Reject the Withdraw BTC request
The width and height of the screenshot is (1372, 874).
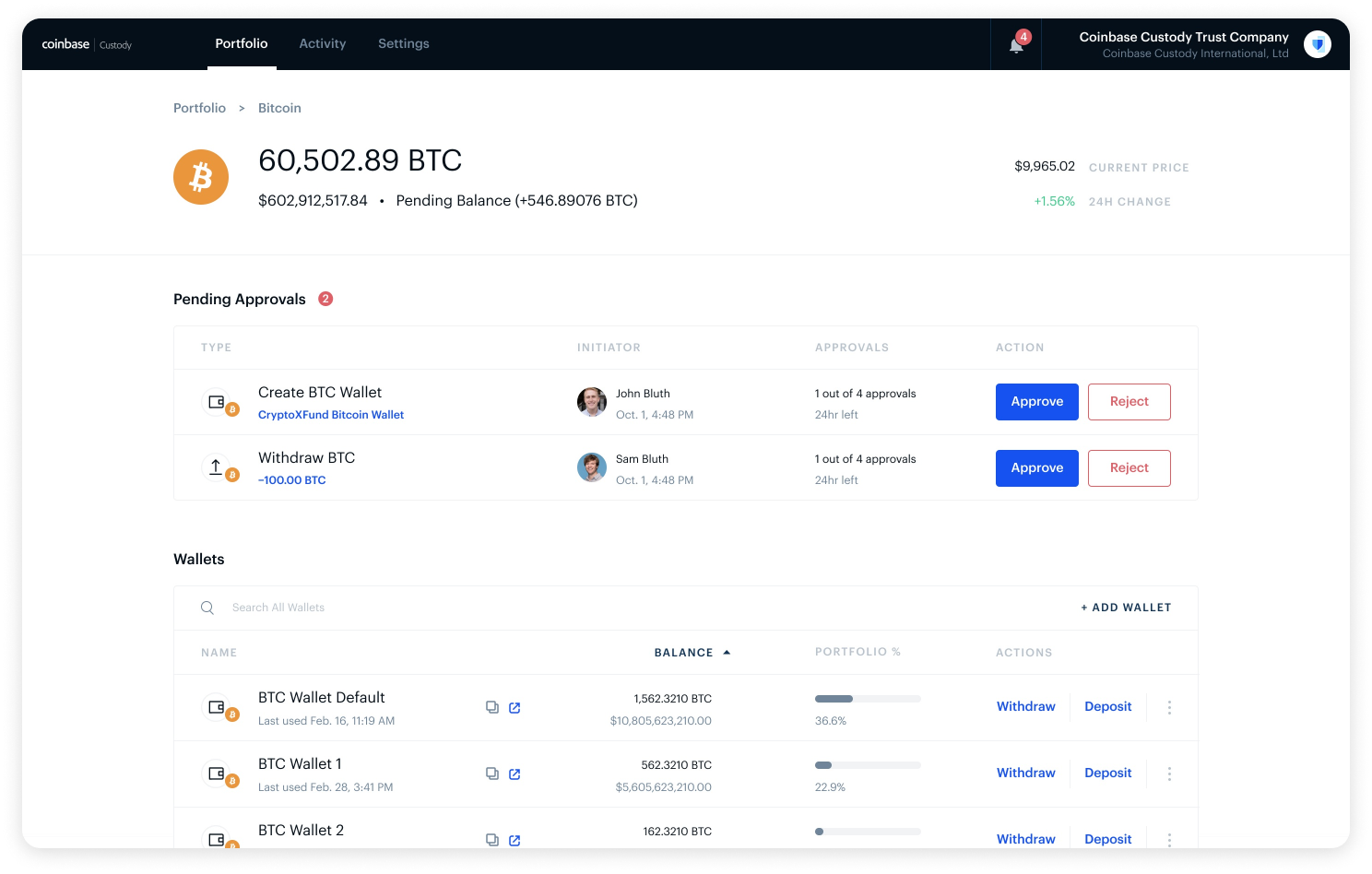click(1130, 468)
